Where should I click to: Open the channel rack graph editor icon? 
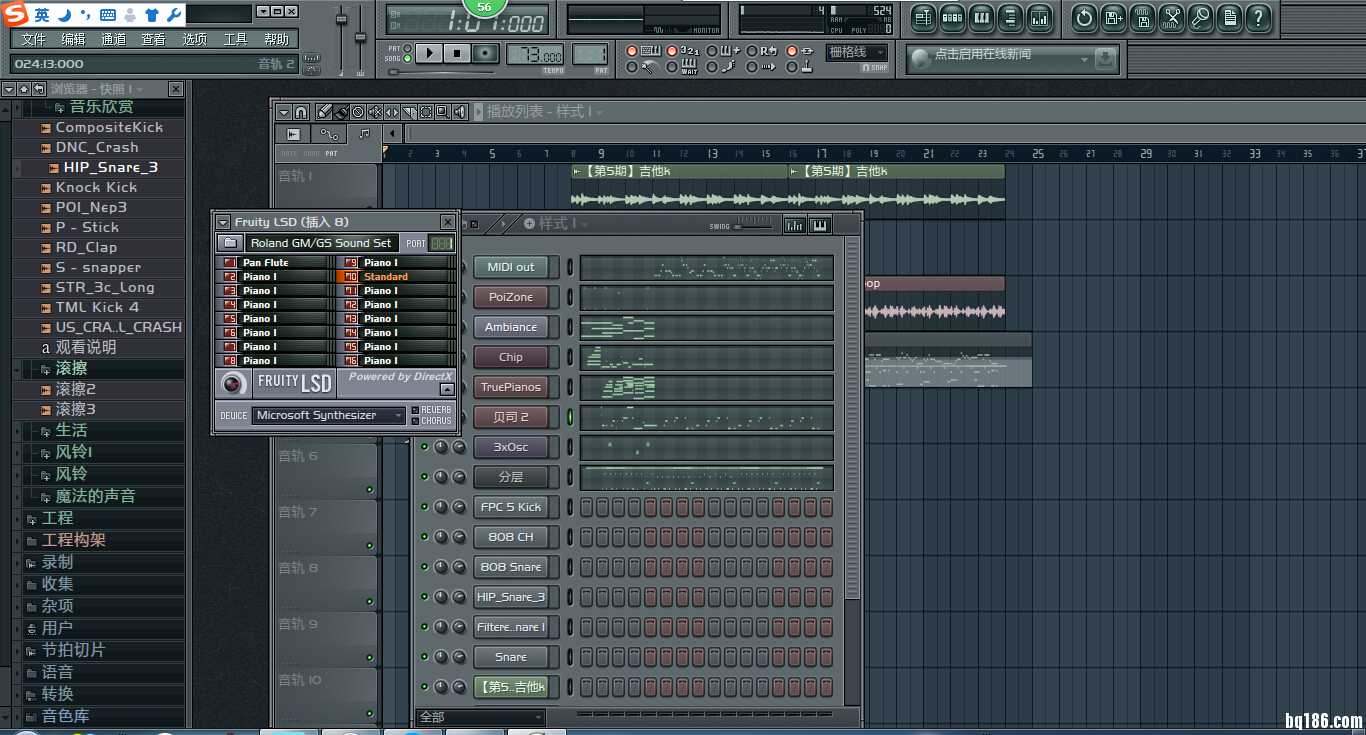[795, 225]
